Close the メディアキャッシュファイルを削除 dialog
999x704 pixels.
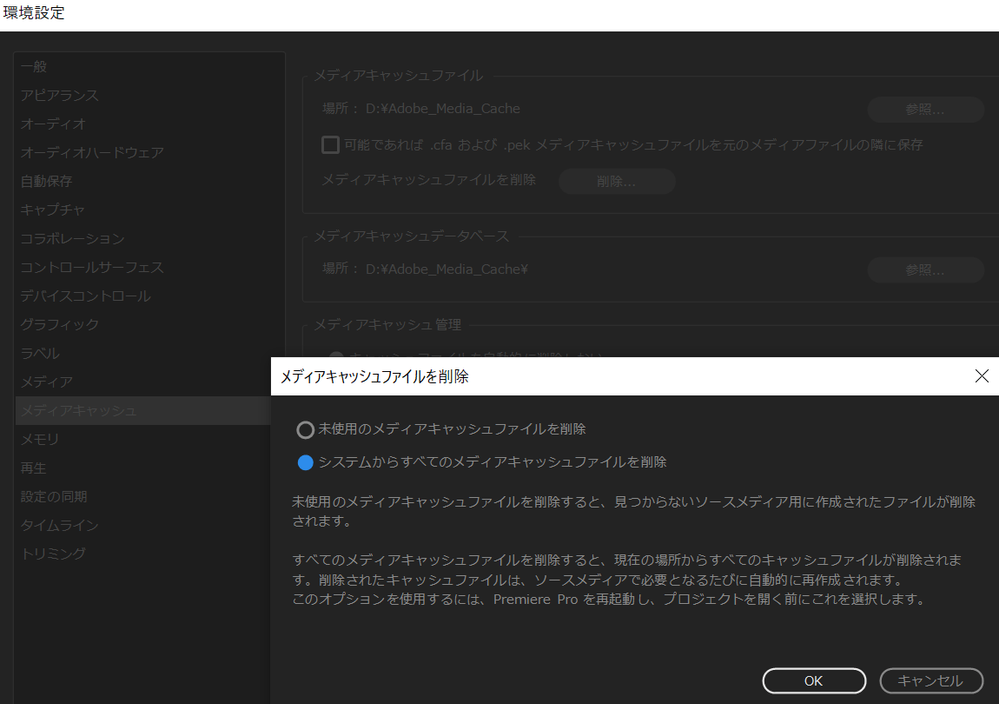click(x=981, y=376)
